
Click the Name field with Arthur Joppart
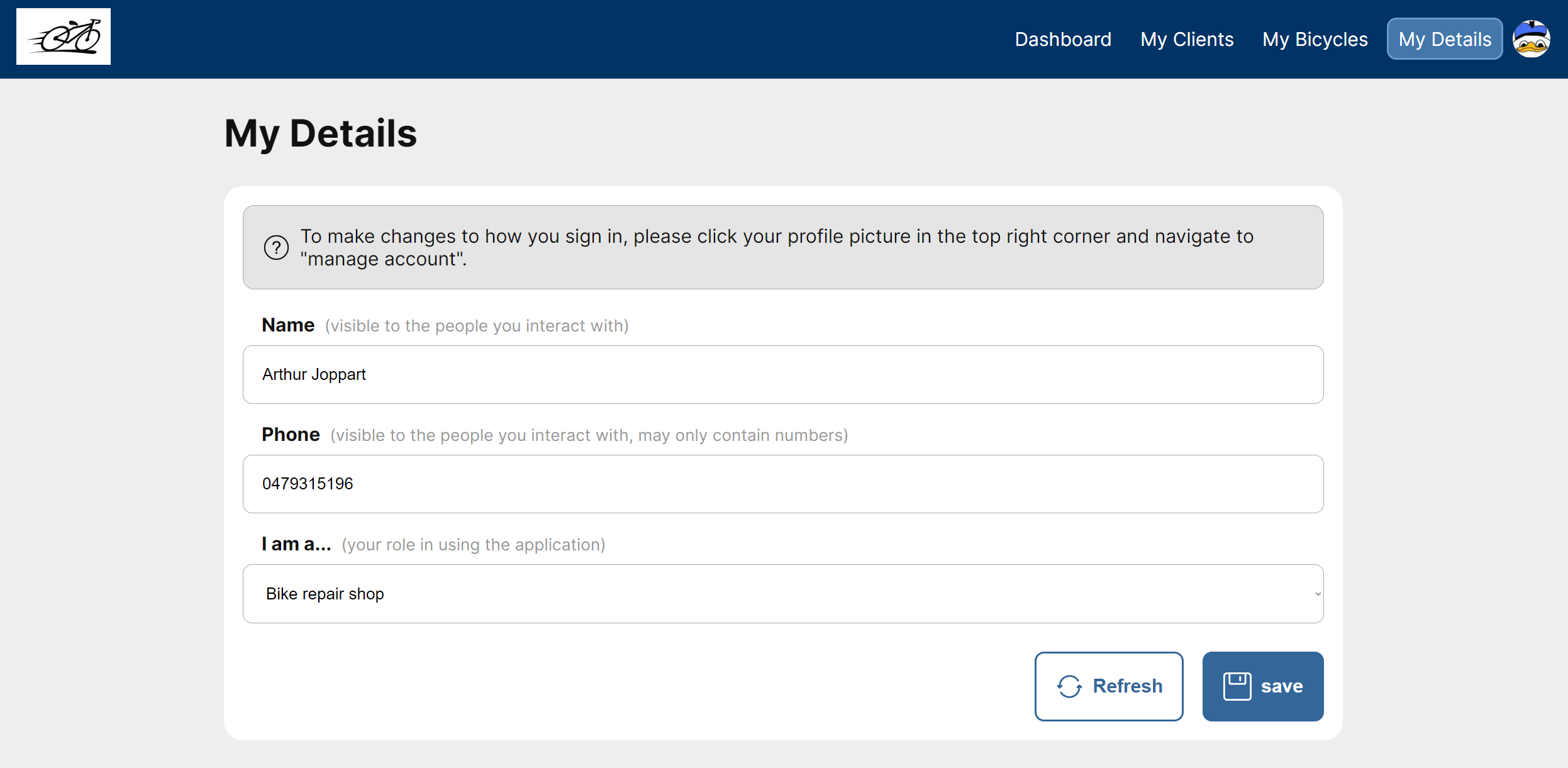click(x=783, y=374)
